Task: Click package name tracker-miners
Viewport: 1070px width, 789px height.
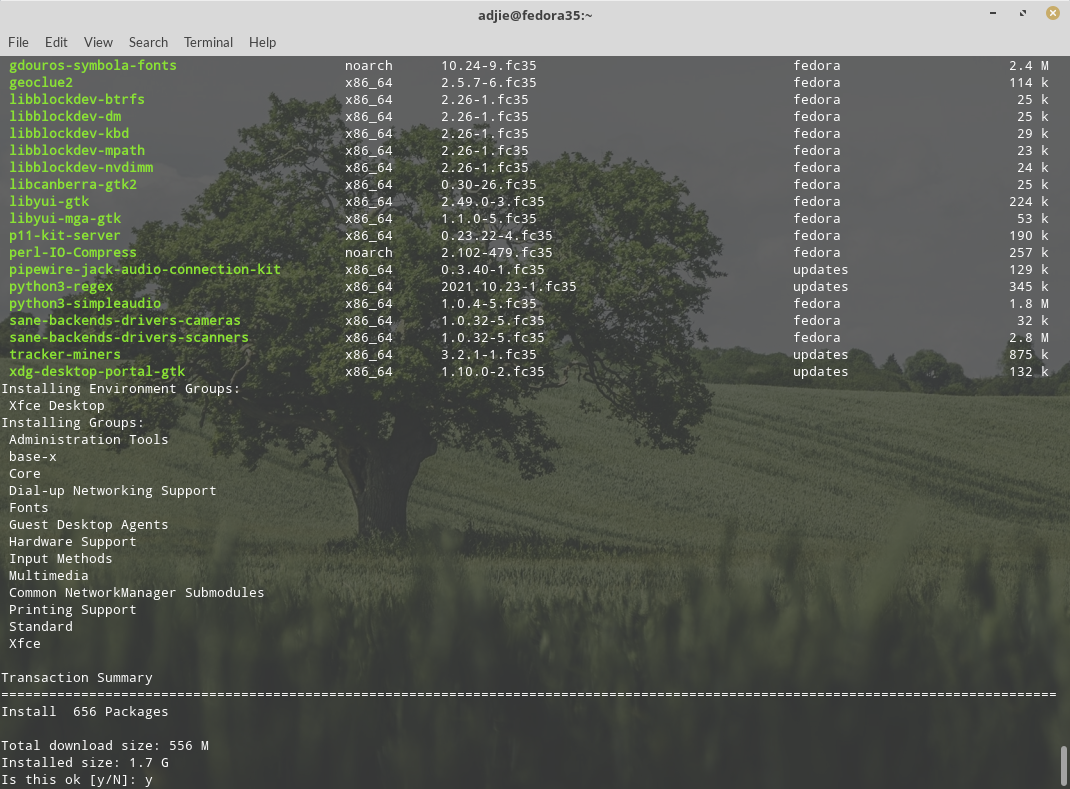Action: tap(65, 355)
